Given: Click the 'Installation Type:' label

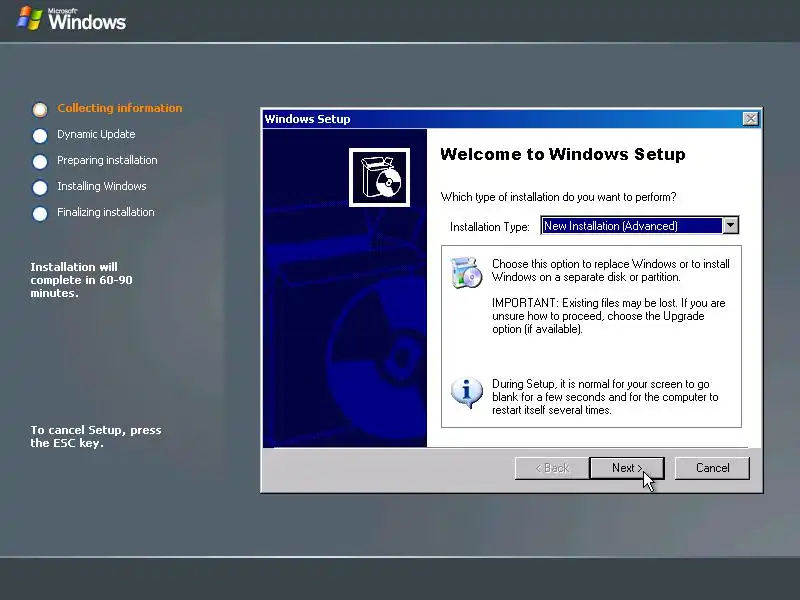Looking at the screenshot, I should [490, 227].
